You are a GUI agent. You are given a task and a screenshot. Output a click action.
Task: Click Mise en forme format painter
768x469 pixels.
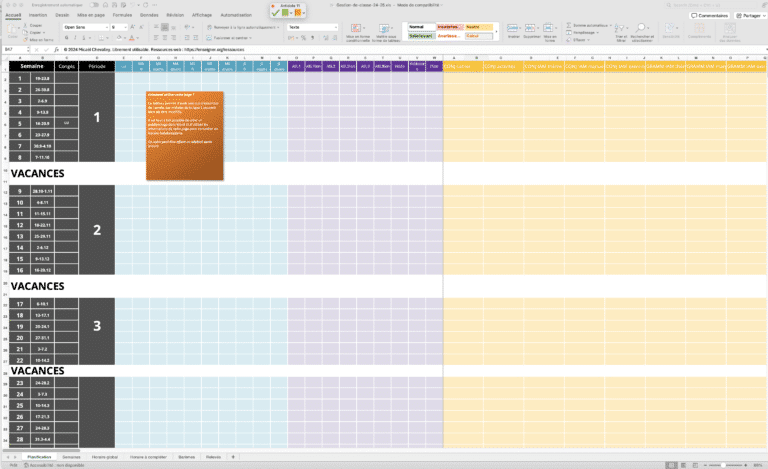point(39,40)
